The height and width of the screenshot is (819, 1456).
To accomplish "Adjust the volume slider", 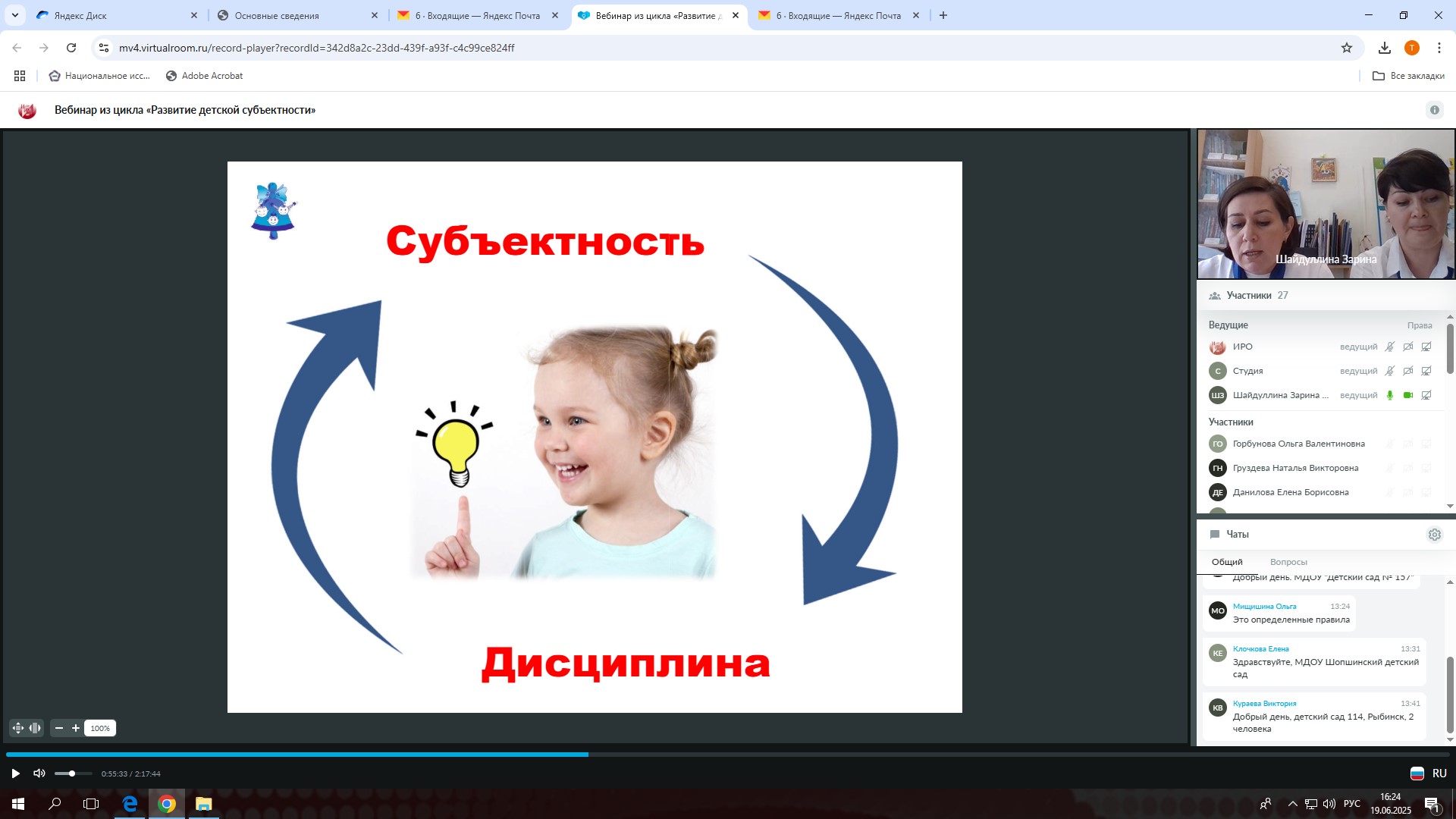I will [x=73, y=773].
